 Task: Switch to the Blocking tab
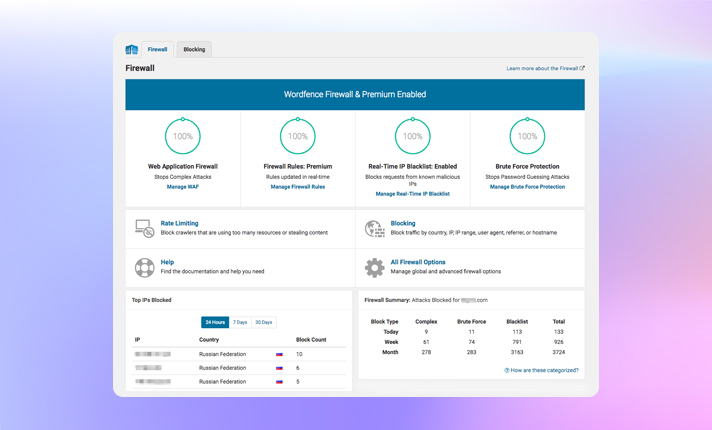click(x=194, y=49)
